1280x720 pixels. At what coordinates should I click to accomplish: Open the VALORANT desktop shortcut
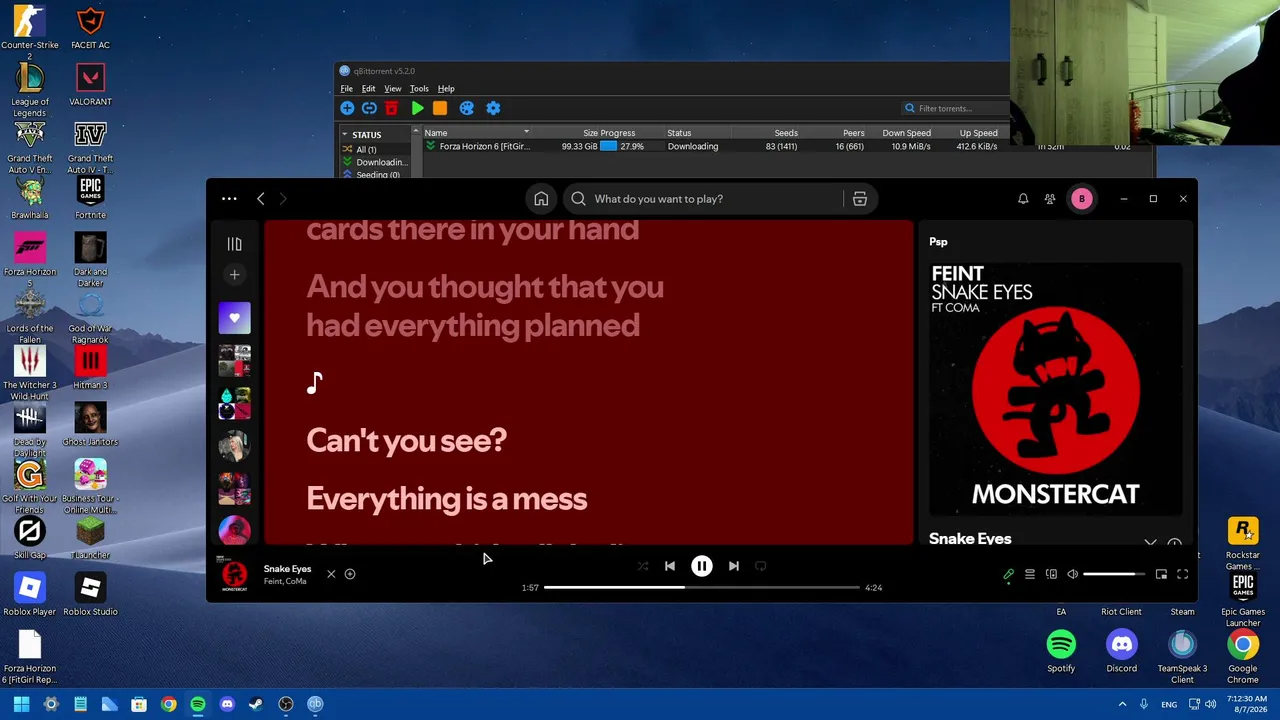pyautogui.click(x=90, y=84)
